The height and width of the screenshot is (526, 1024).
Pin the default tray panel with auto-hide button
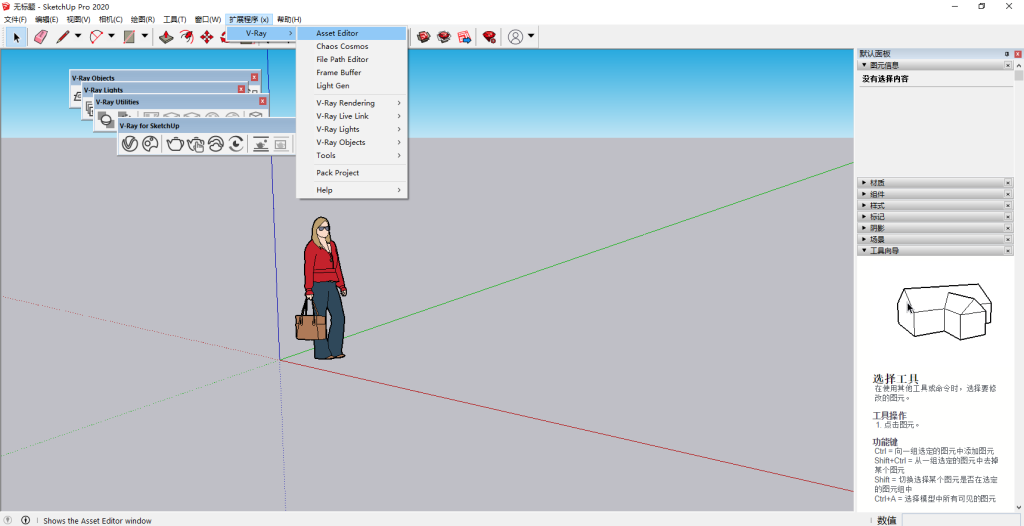[1006, 53]
